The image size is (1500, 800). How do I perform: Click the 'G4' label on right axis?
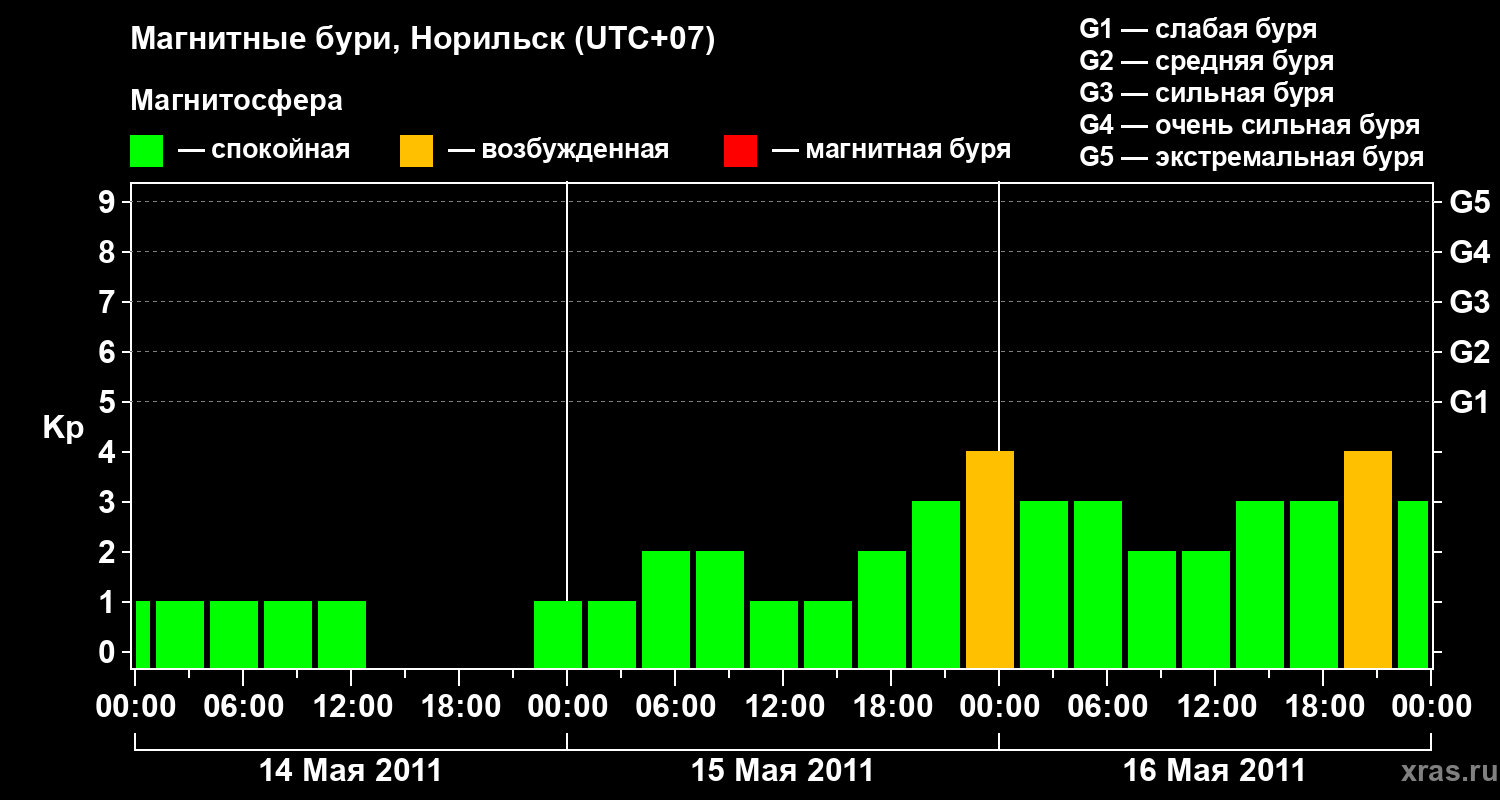[x=1469, y=253]
